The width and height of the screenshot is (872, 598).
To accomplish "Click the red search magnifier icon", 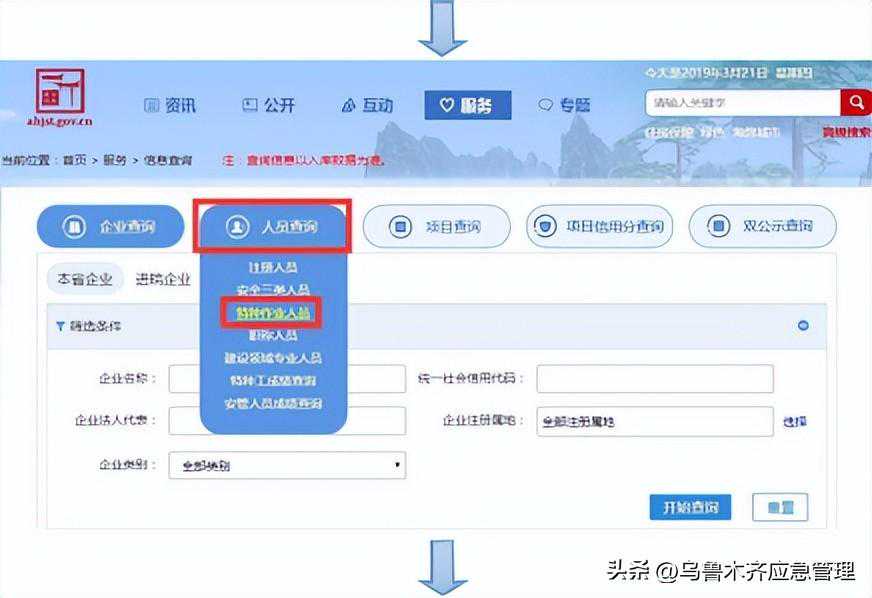I will pyautogui.click(x=856, y=102).
